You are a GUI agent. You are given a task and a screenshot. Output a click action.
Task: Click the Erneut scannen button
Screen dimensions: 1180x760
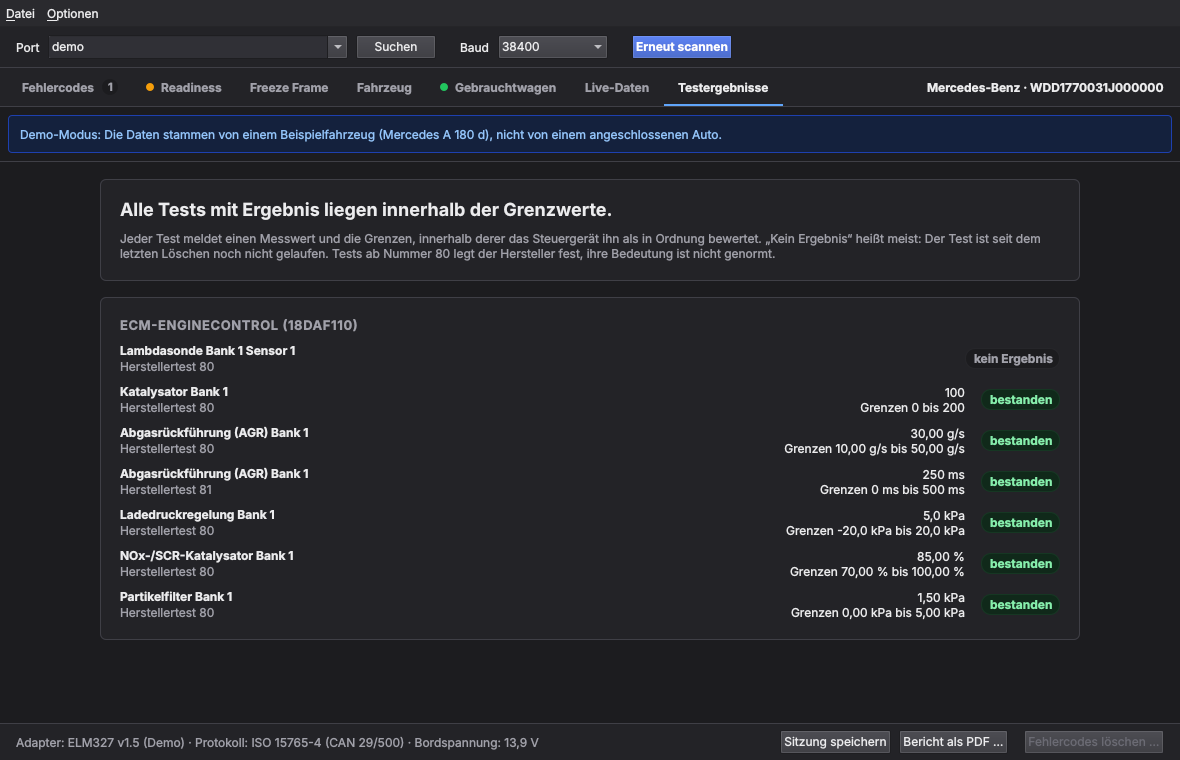[682, 47]
